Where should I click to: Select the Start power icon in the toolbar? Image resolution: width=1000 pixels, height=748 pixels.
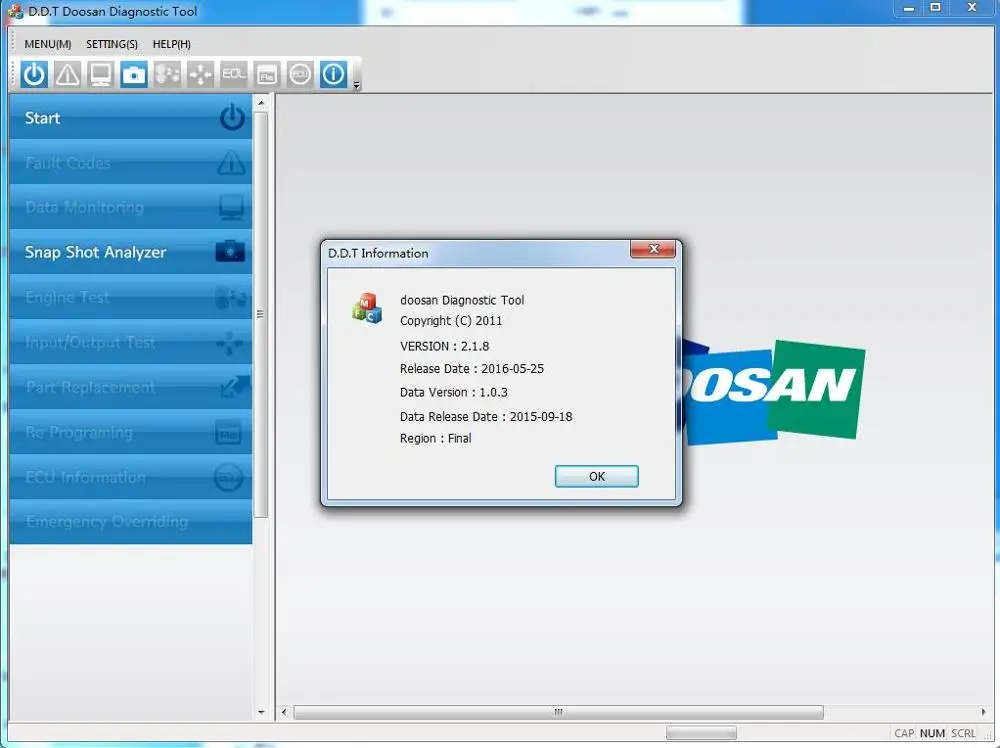pyautogui.click(x=33, y=74)
